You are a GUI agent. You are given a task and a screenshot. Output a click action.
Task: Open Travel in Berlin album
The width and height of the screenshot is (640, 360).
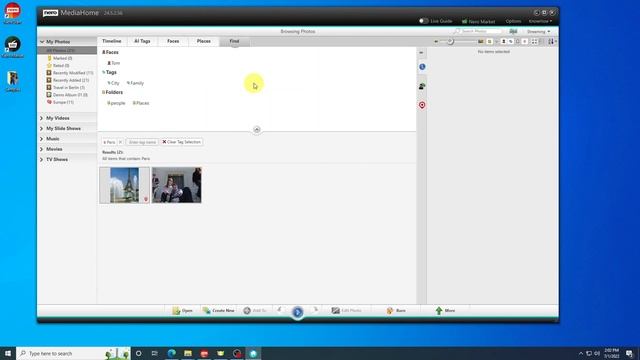click(69, 87)
